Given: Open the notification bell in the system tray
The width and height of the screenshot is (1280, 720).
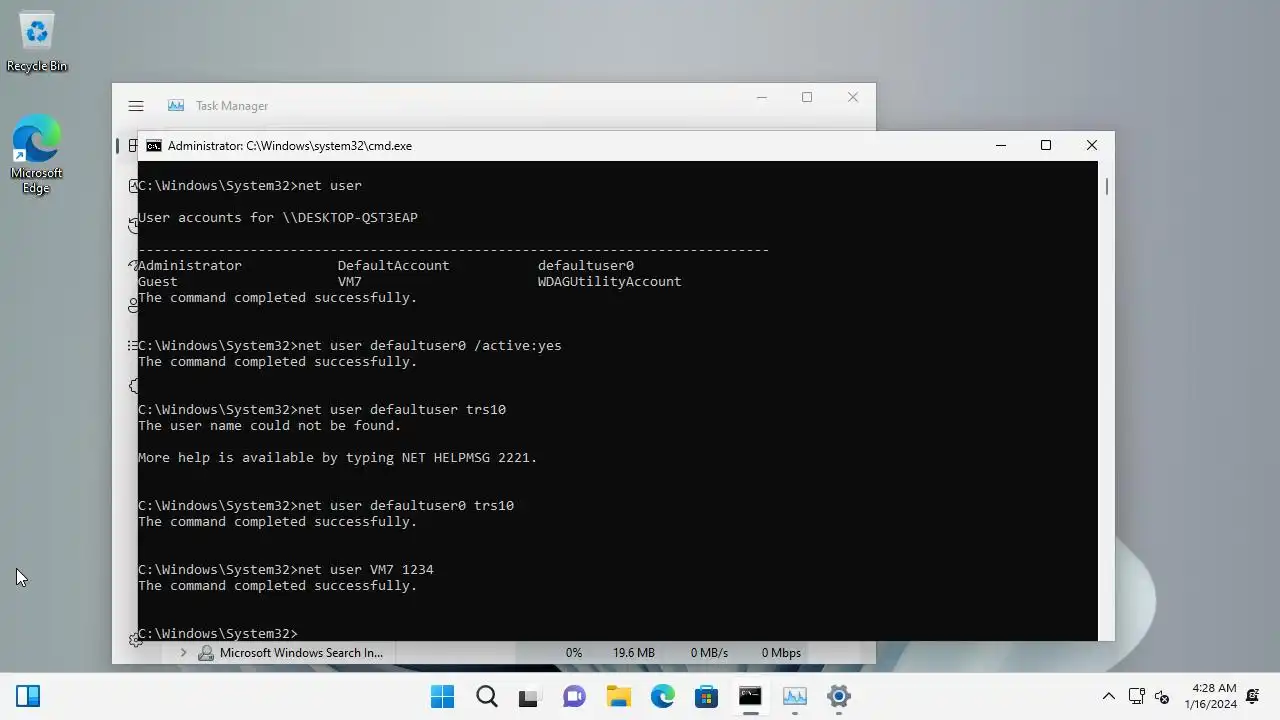Looking at the screenshot, I should click(1254, 696).
